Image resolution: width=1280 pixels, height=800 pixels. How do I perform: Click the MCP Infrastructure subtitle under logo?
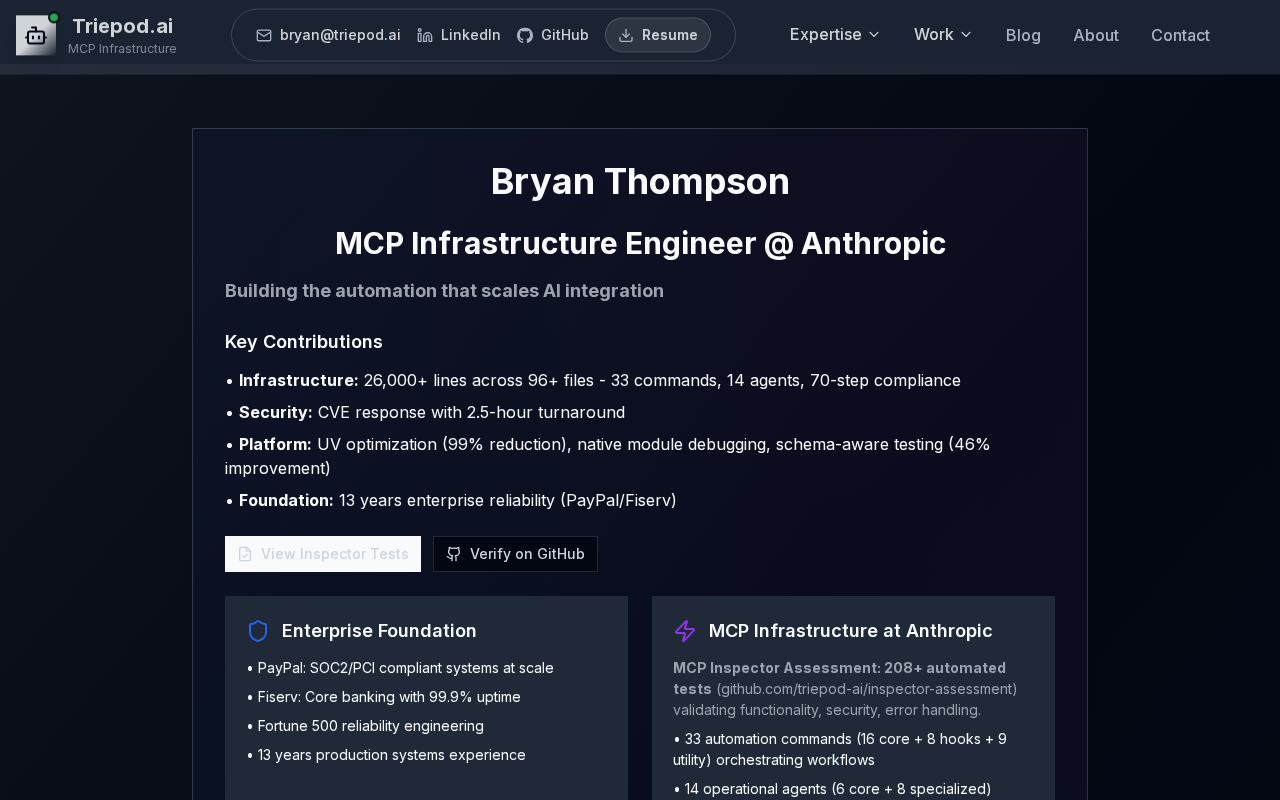122,49
